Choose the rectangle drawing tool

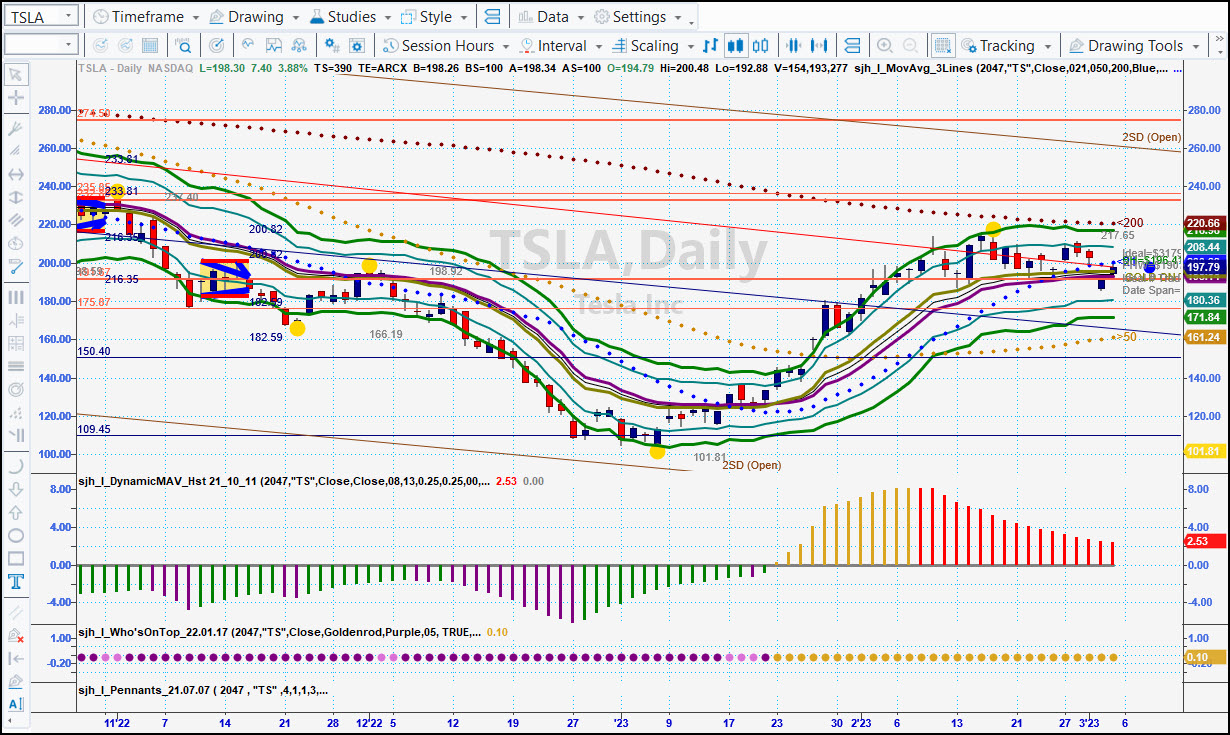15,558
